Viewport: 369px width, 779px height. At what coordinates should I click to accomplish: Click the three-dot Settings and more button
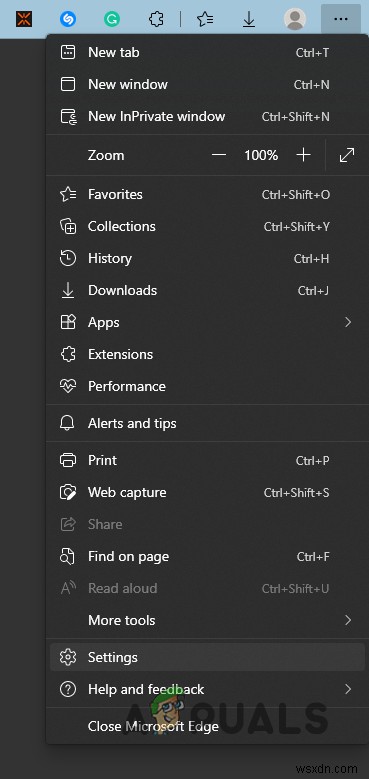pos(341,19)
